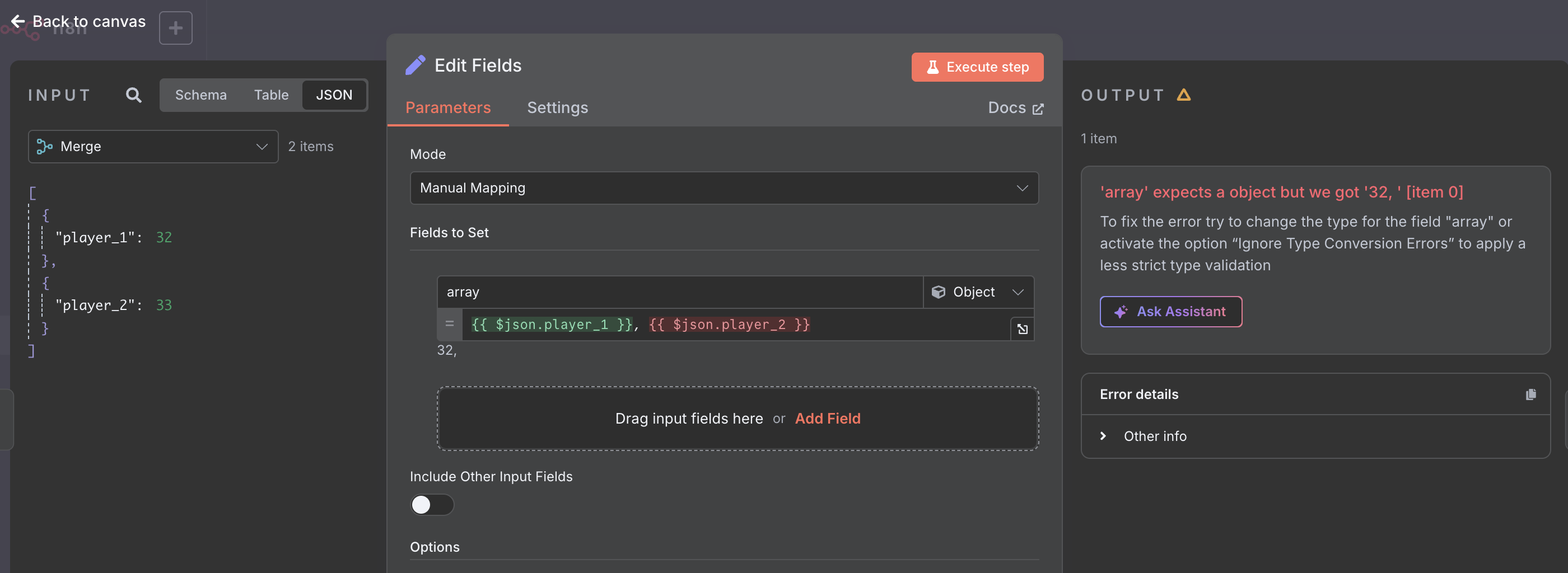Image resolution: width=1568 pixels, height=573 pixels.
Task: Switch input view to Schema
Action: [x=201, y=95]
